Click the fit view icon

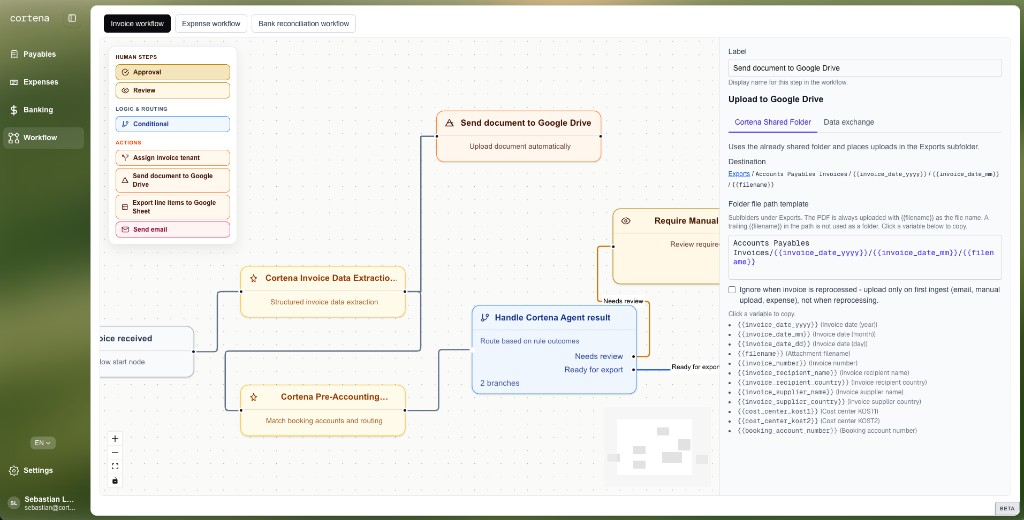tap(115, 466)
